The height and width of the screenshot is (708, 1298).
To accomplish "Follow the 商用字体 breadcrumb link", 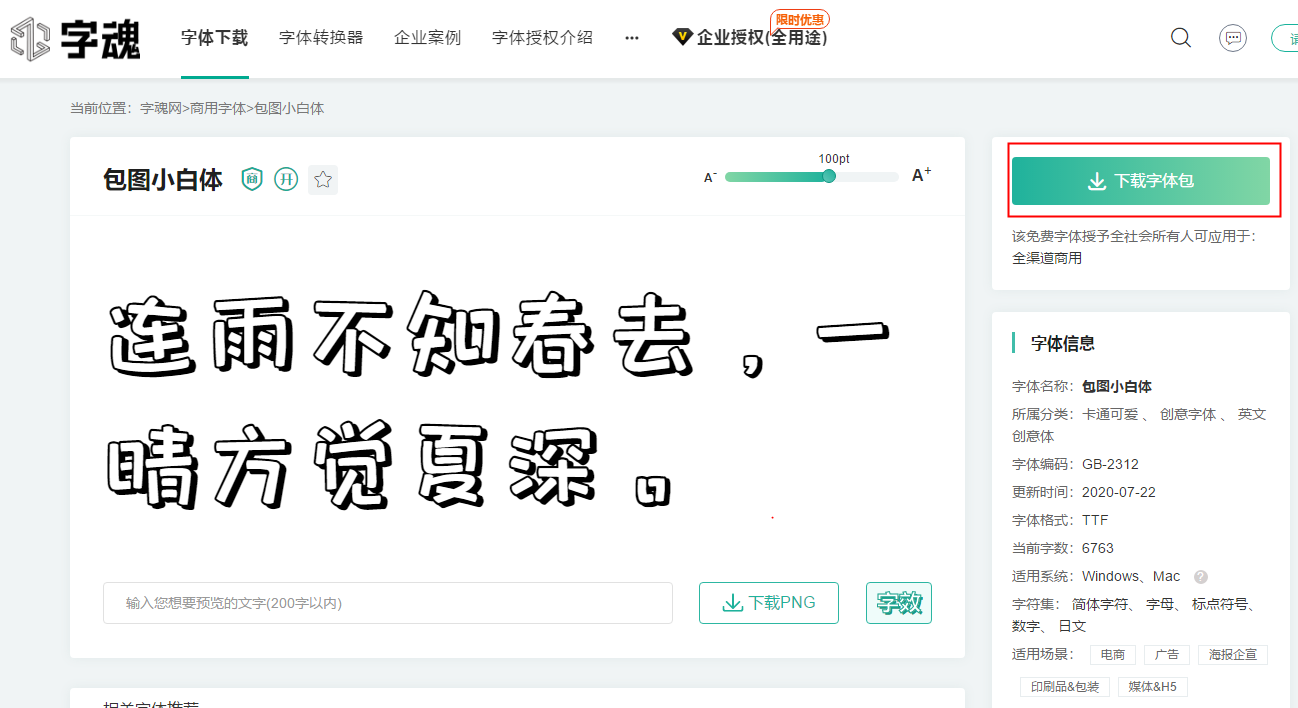I will (x=218, y=108).
